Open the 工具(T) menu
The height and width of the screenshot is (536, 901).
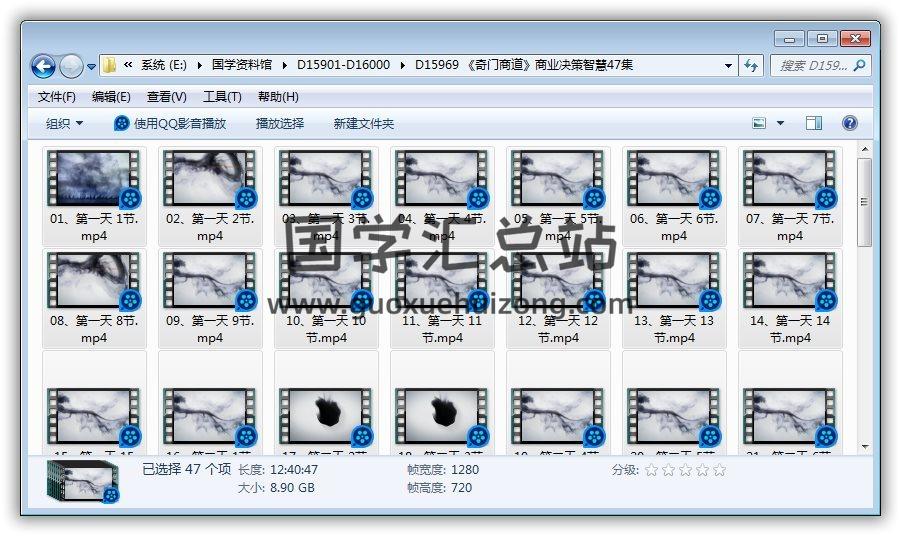(222, 97)
